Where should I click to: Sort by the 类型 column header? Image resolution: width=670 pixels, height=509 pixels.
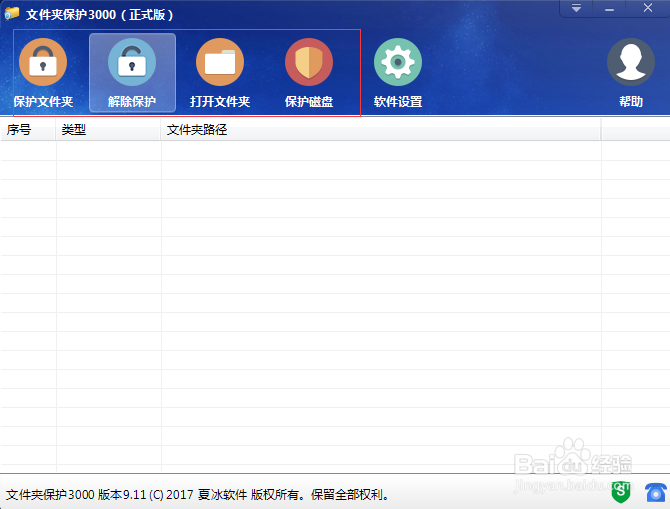tap(108, 129)
